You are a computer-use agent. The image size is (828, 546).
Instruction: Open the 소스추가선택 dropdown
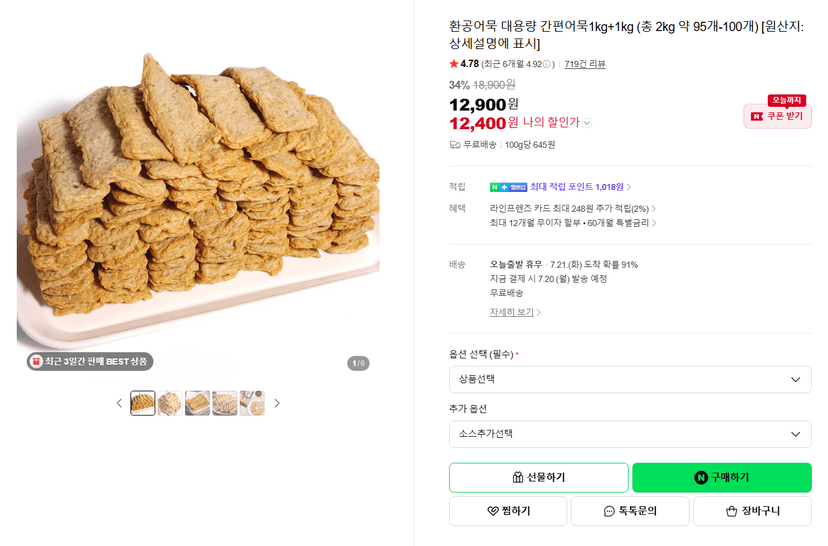tap(630, 434)
